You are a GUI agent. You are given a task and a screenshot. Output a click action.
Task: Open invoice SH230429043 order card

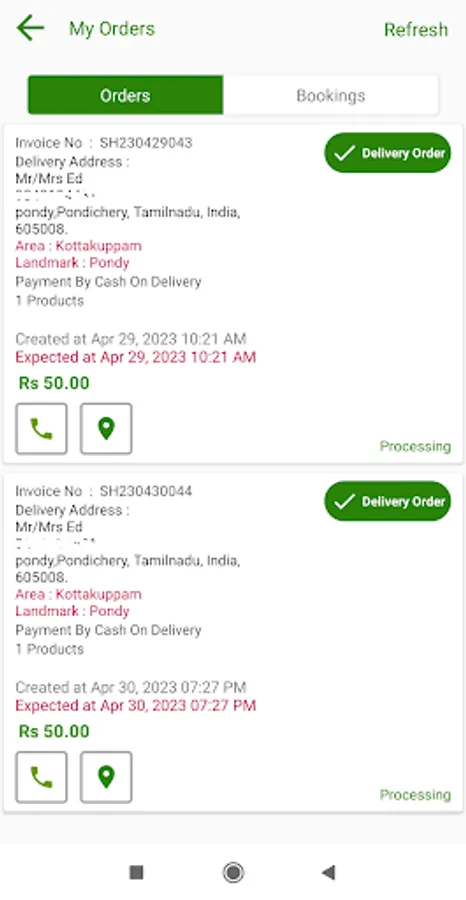click(x=233, y=294)
